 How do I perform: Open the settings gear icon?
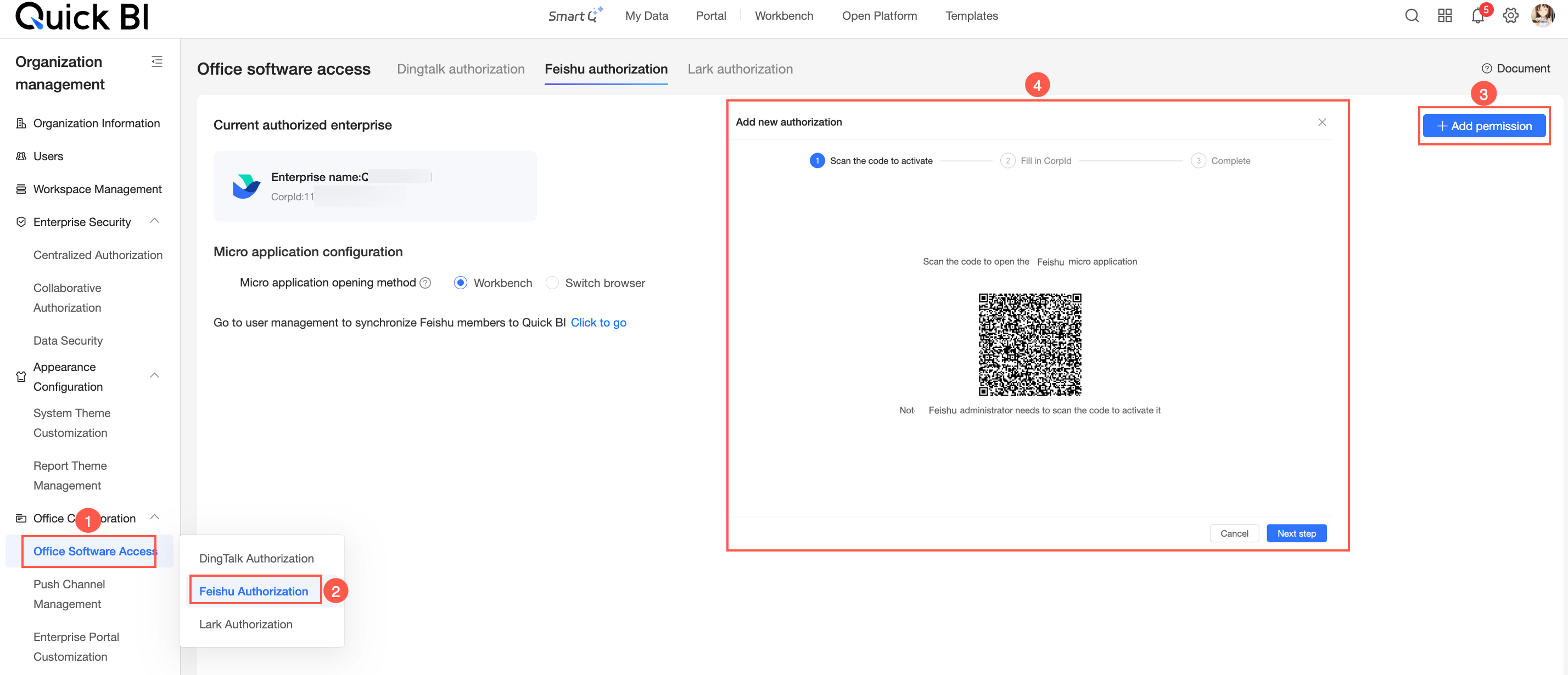[x=1511, y=16]
